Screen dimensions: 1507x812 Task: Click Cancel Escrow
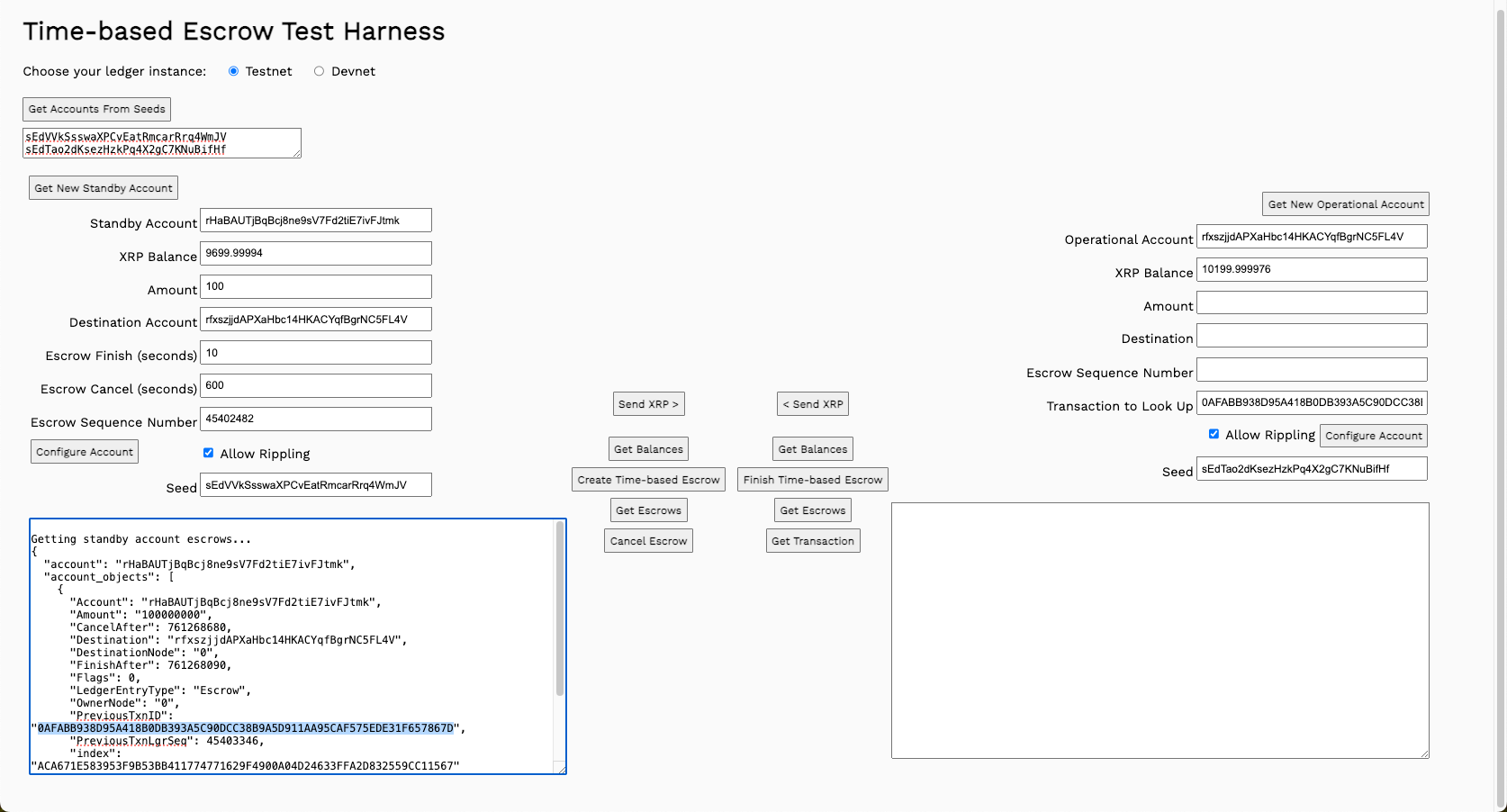pyautogui.click(x=648, y=540)
